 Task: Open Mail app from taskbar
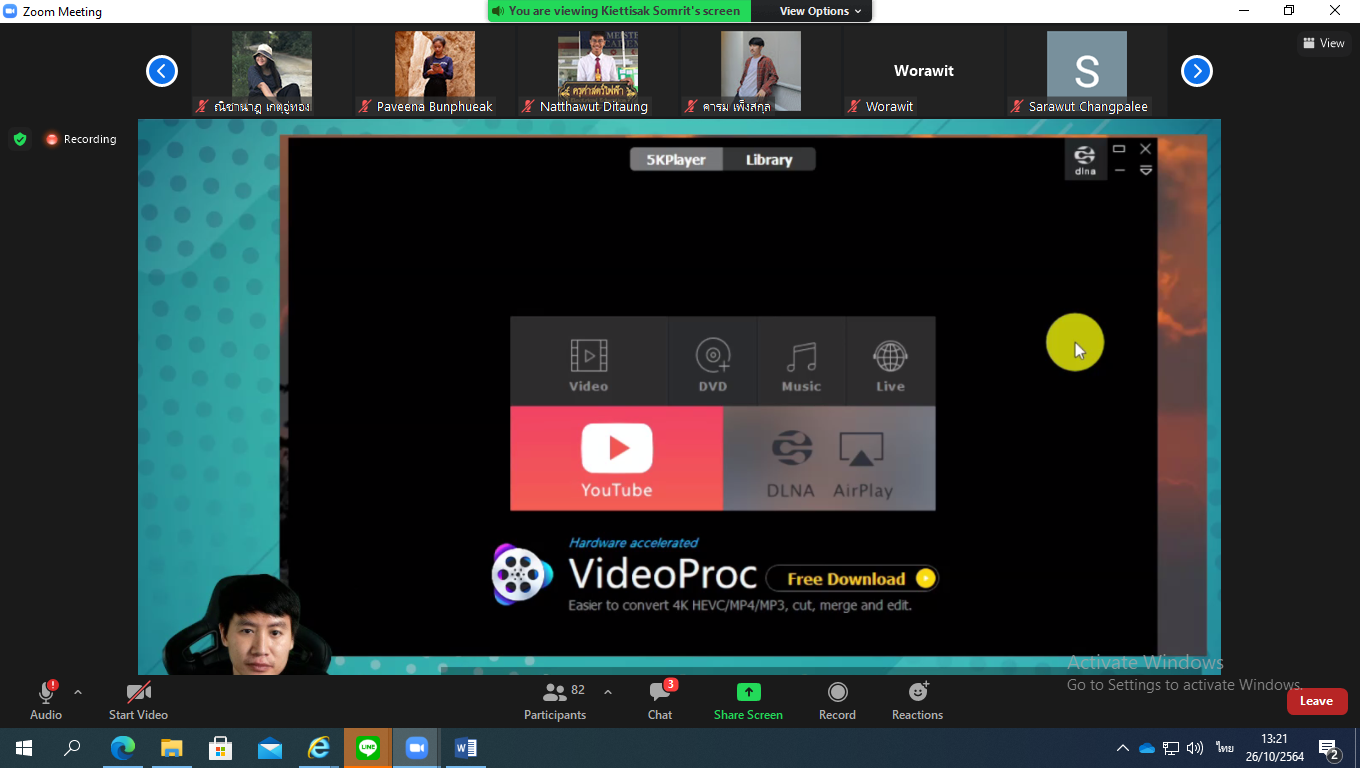tap(270, 748)
